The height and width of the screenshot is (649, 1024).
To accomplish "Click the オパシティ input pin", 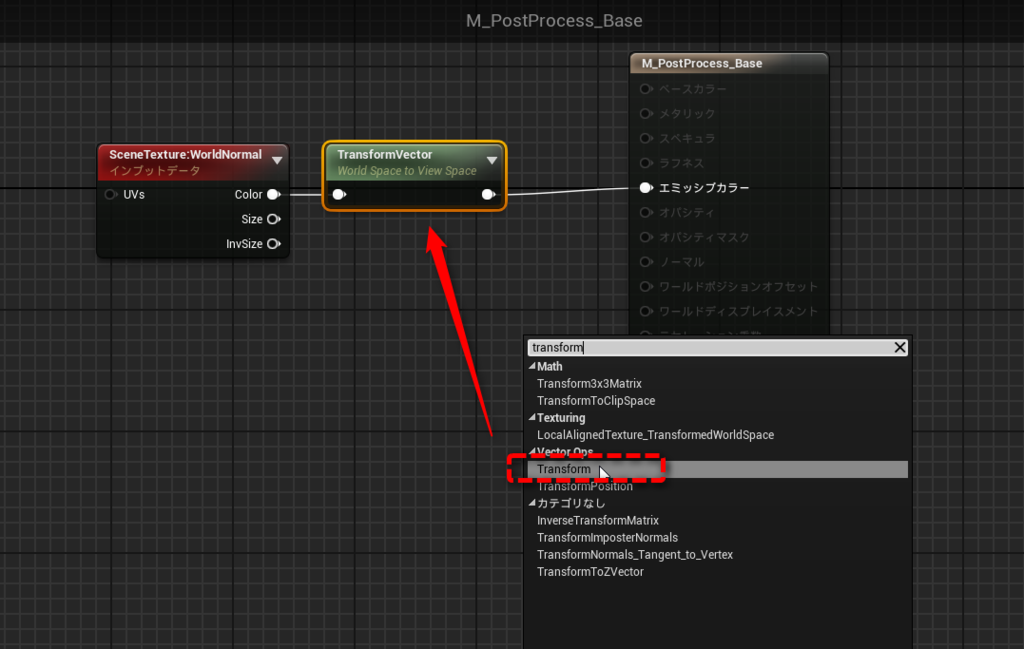I will [646, 213].
